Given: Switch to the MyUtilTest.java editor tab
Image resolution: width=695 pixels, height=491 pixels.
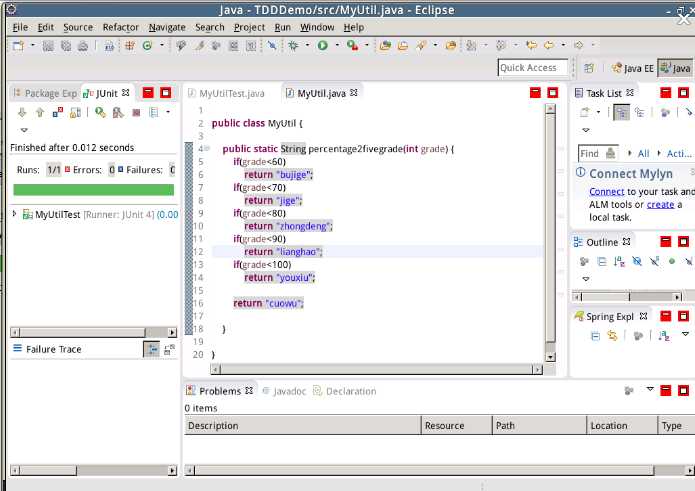Looking at the screenshot, I should tap(231, 93).
